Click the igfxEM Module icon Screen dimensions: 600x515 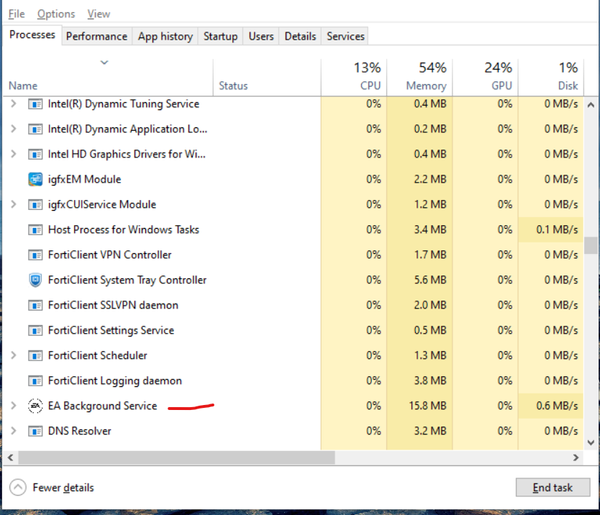pos(35,180)
